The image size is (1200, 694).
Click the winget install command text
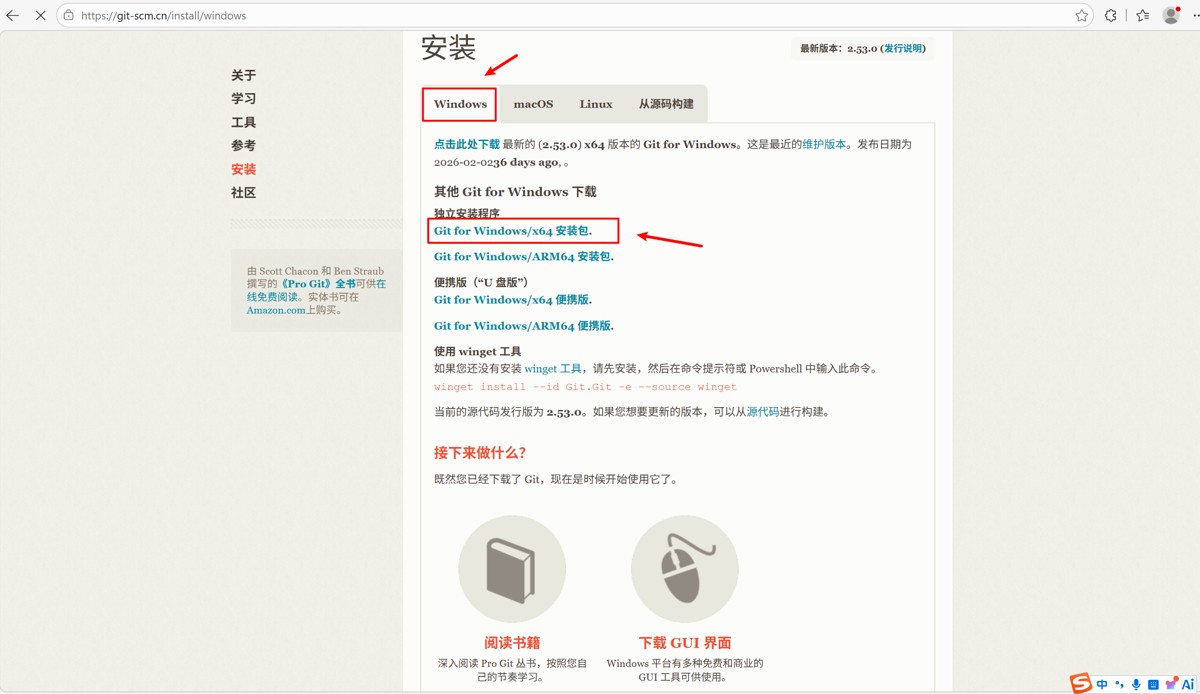[585, 387]
